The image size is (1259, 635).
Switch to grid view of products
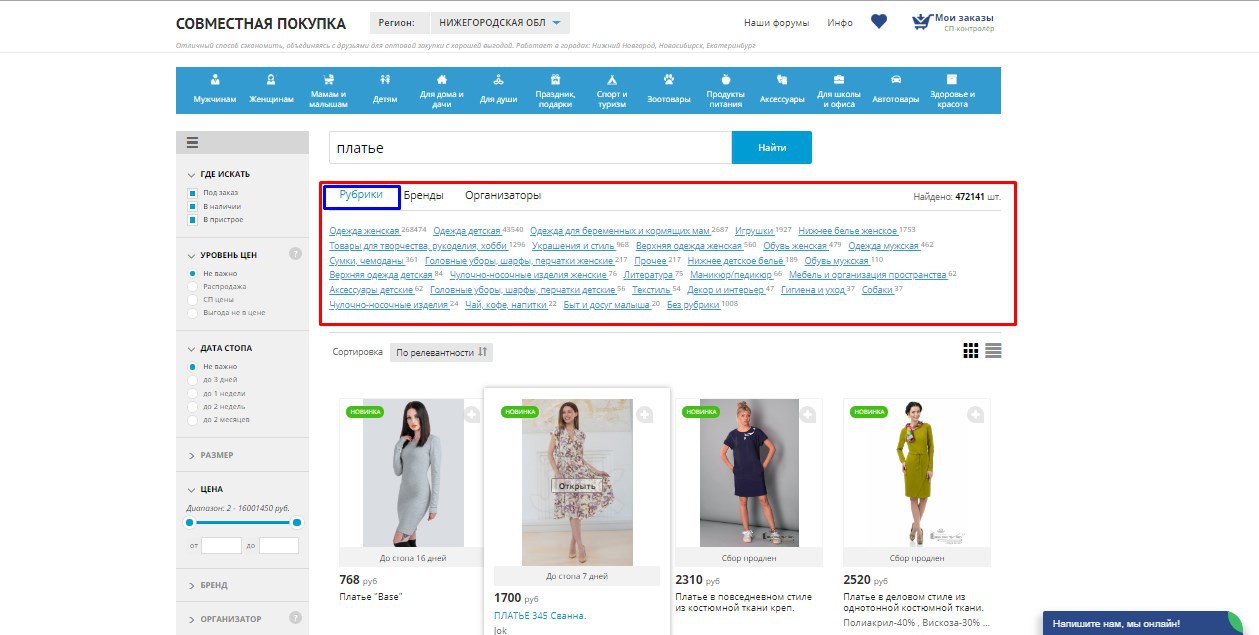(970, 351)
